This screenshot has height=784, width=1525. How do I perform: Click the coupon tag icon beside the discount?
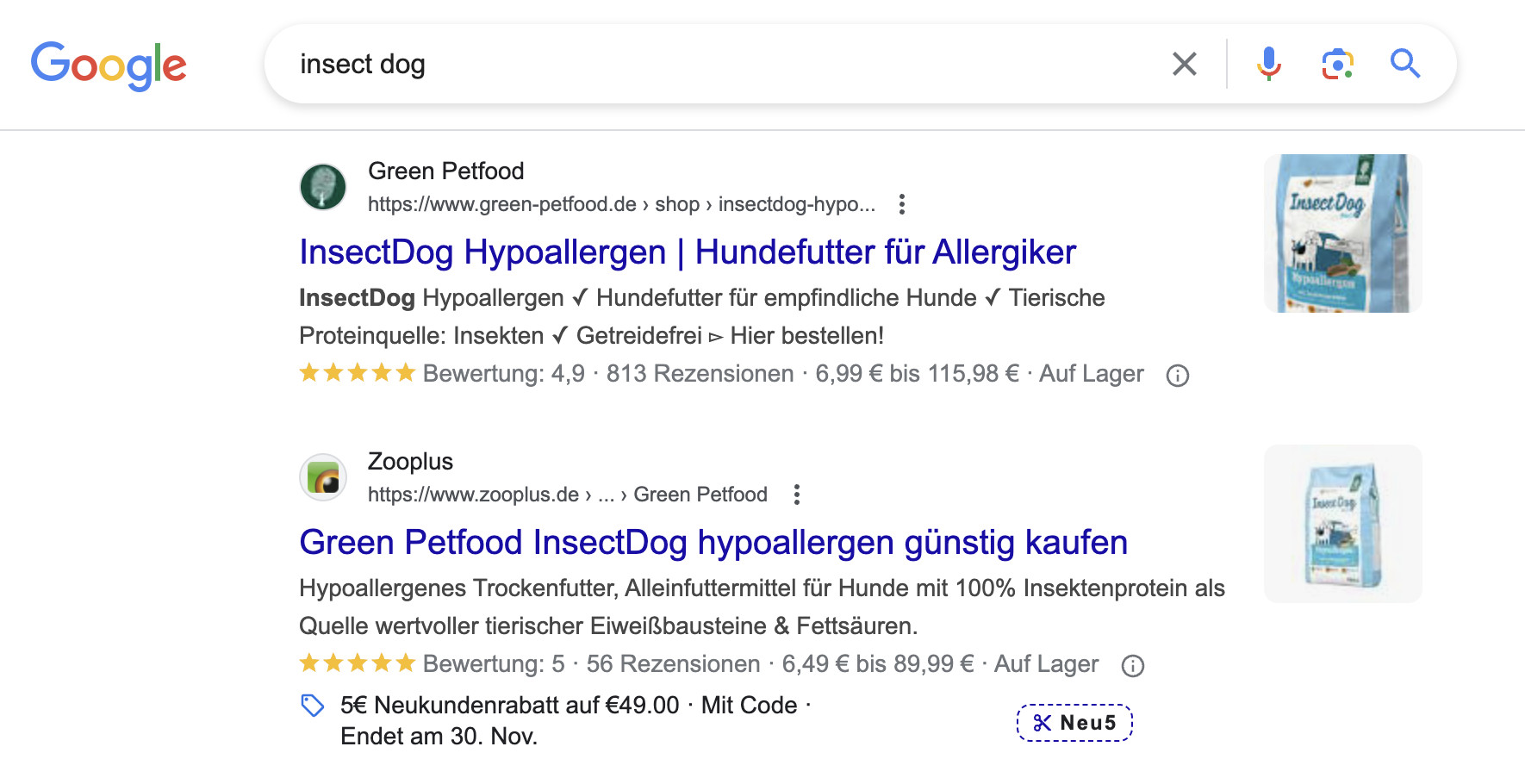(x=312, y=705)
